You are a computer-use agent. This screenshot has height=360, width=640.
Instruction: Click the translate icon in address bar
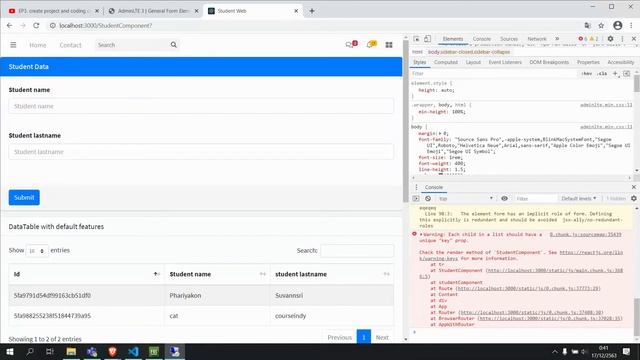click(x=587, y=25)
